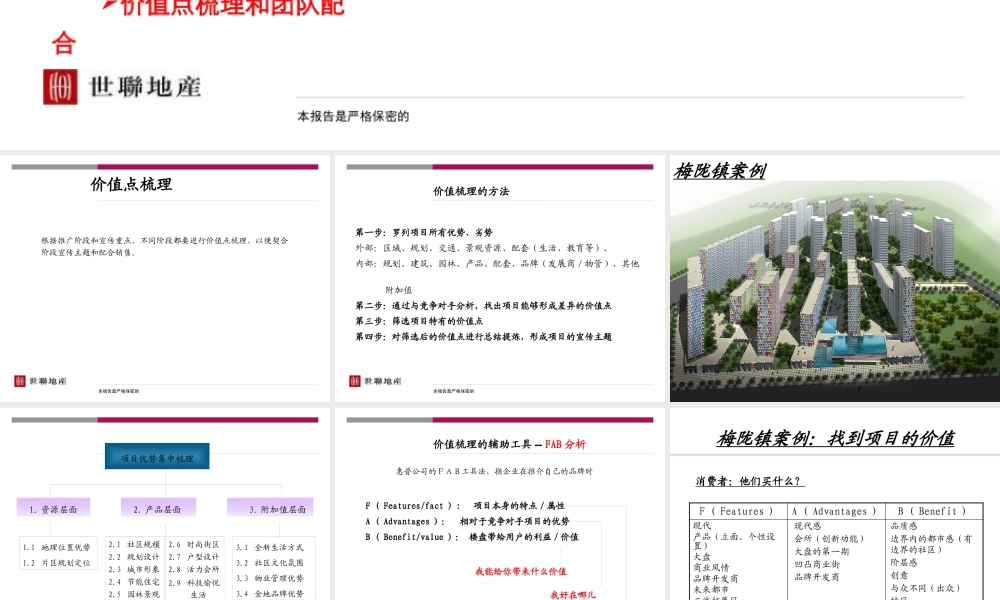Click the small 世联地产 logo in the 价值梳理的方法 slide footer
Viewport: 1000px width, 600px height.
(375, 381)
